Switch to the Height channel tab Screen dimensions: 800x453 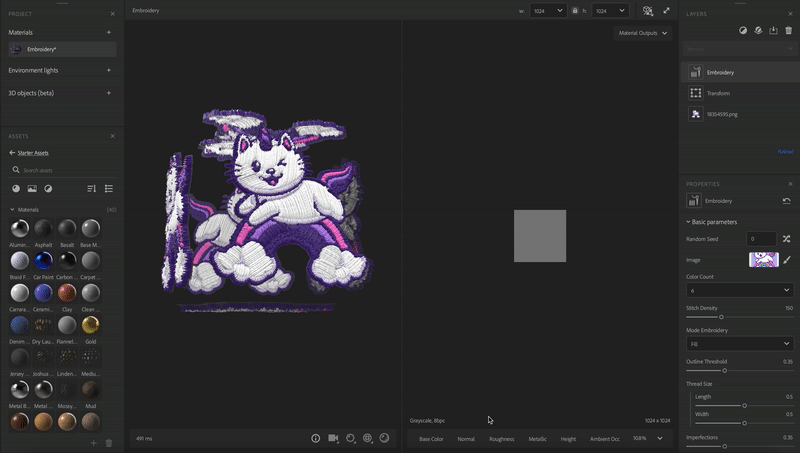[x=568, y=439]
